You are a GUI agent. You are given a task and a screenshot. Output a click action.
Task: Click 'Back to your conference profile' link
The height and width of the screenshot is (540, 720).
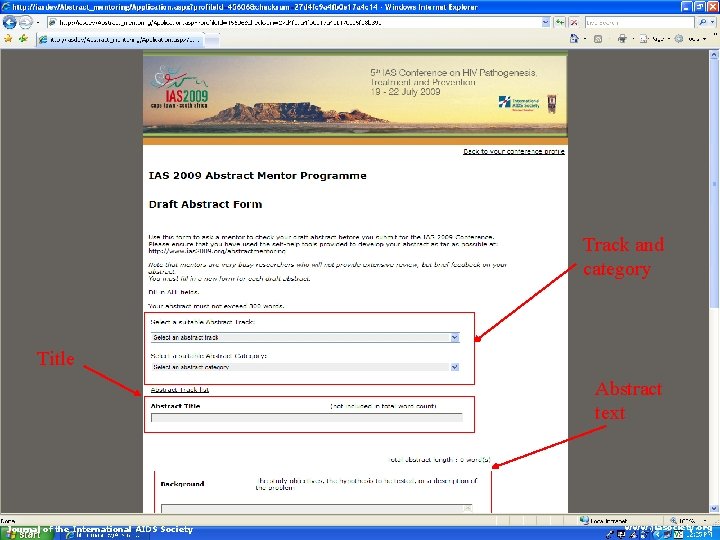point(513,151)
